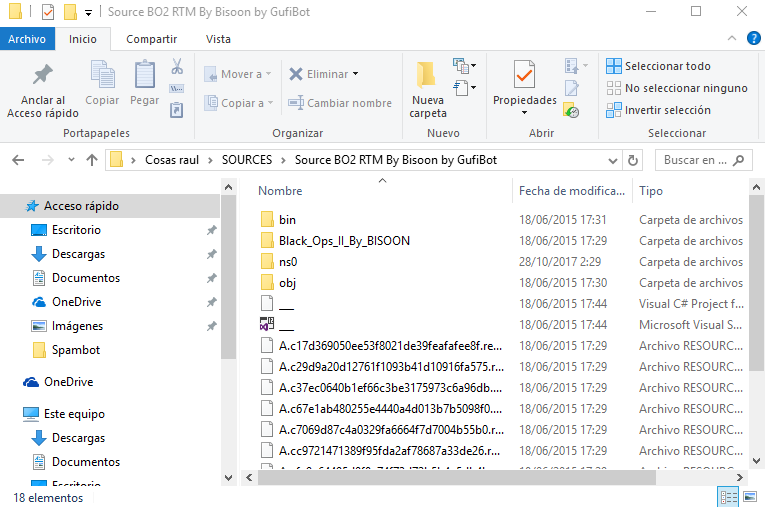Switch to details view layout icon
The image size is (765, 507).
[x=728, y=497]
